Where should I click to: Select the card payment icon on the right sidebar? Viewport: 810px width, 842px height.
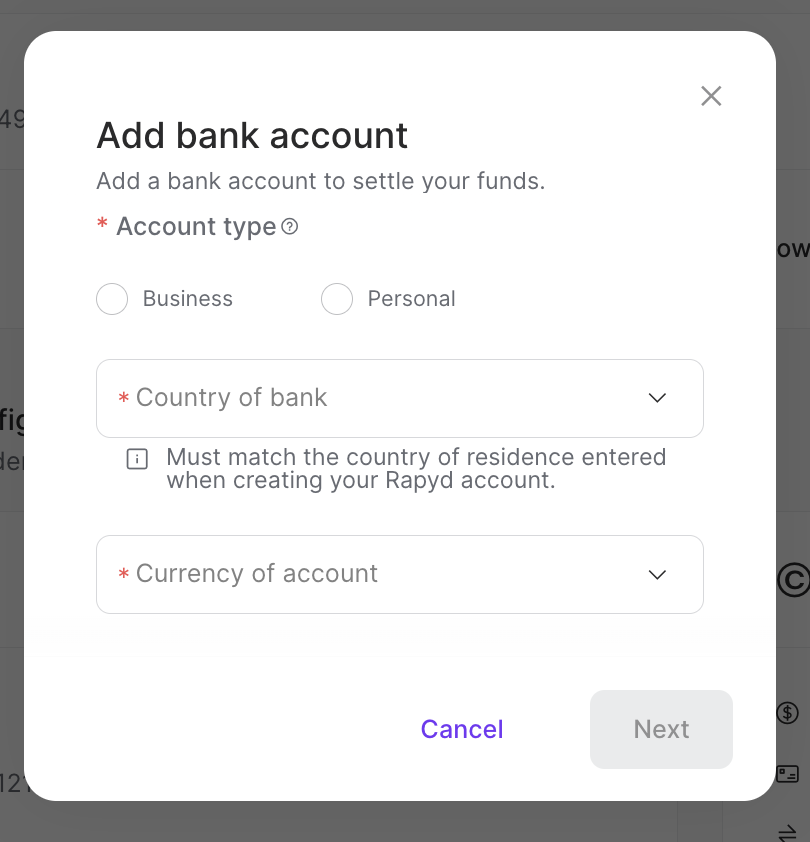789,772
